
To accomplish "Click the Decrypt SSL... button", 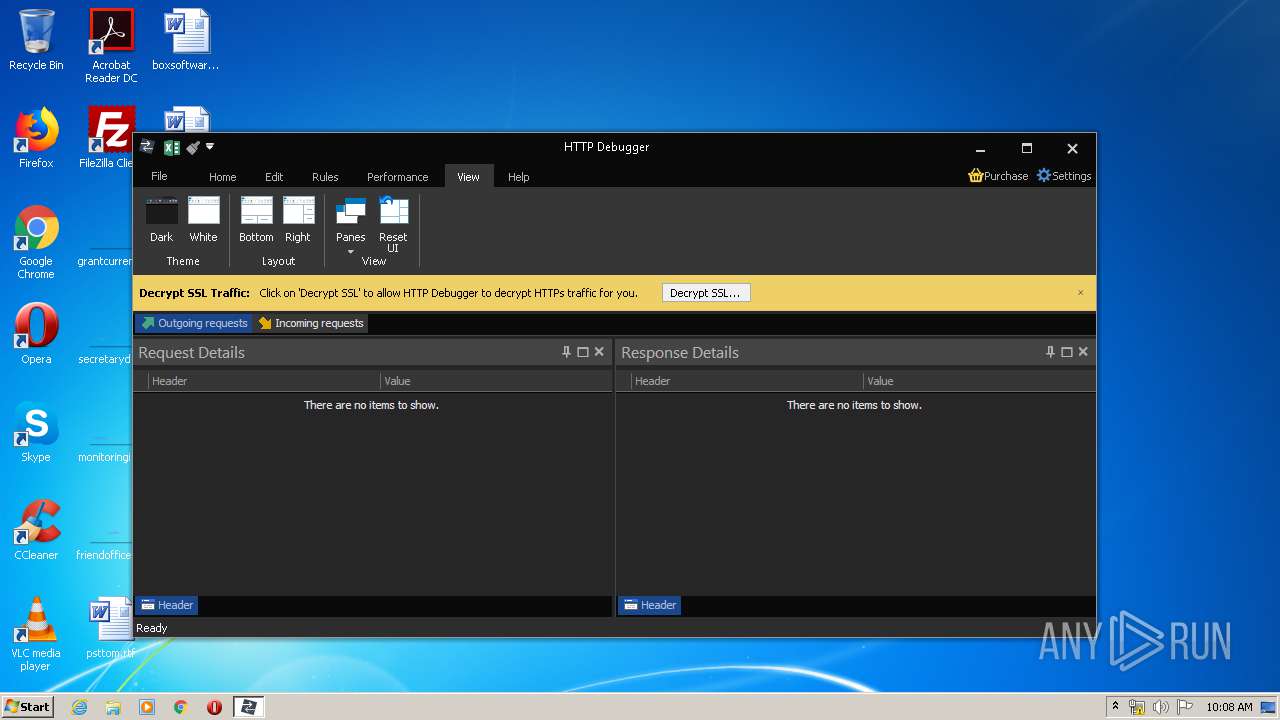I will 706,293.
